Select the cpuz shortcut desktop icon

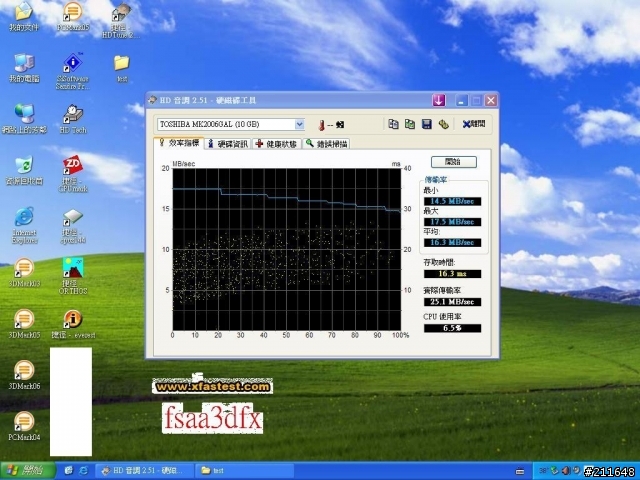(73, 227)
